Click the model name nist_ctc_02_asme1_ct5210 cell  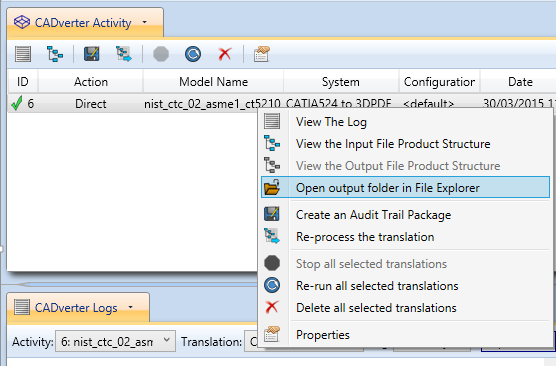point(212,104)
